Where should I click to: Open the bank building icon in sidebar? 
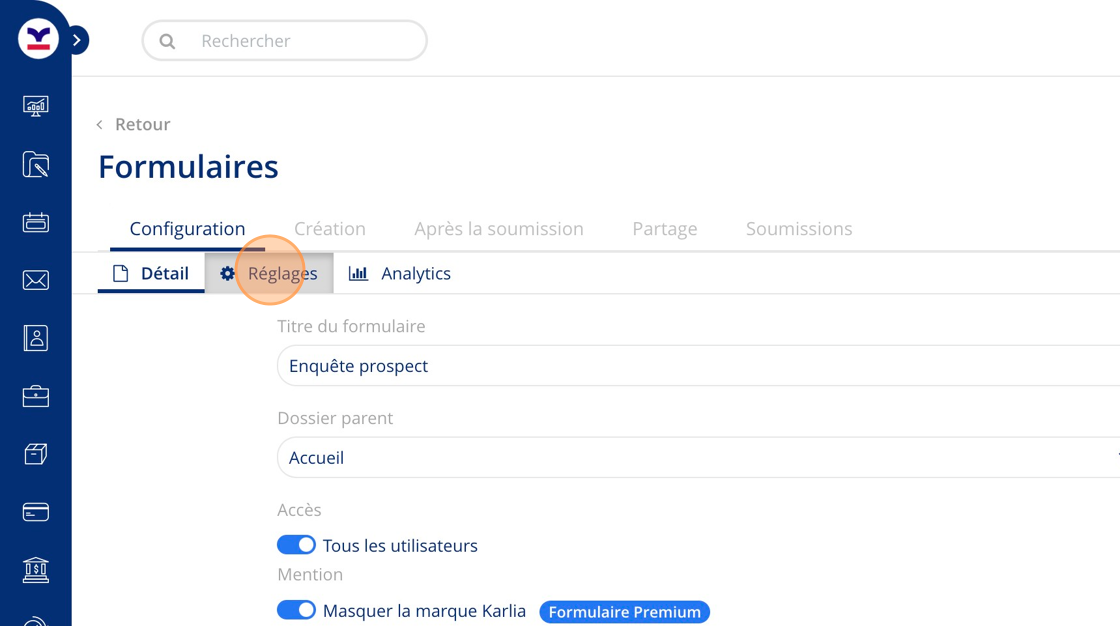click(x=36, y=570)
